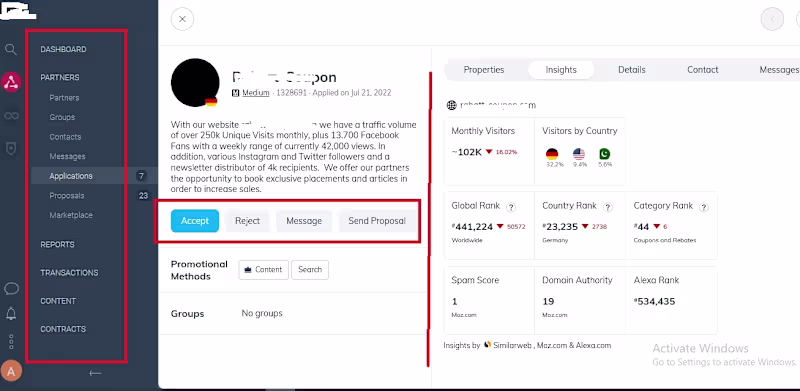The height and width of the screenshot is (391, 800).
Task: Select Applications submenu item
Action: point(71,176)
